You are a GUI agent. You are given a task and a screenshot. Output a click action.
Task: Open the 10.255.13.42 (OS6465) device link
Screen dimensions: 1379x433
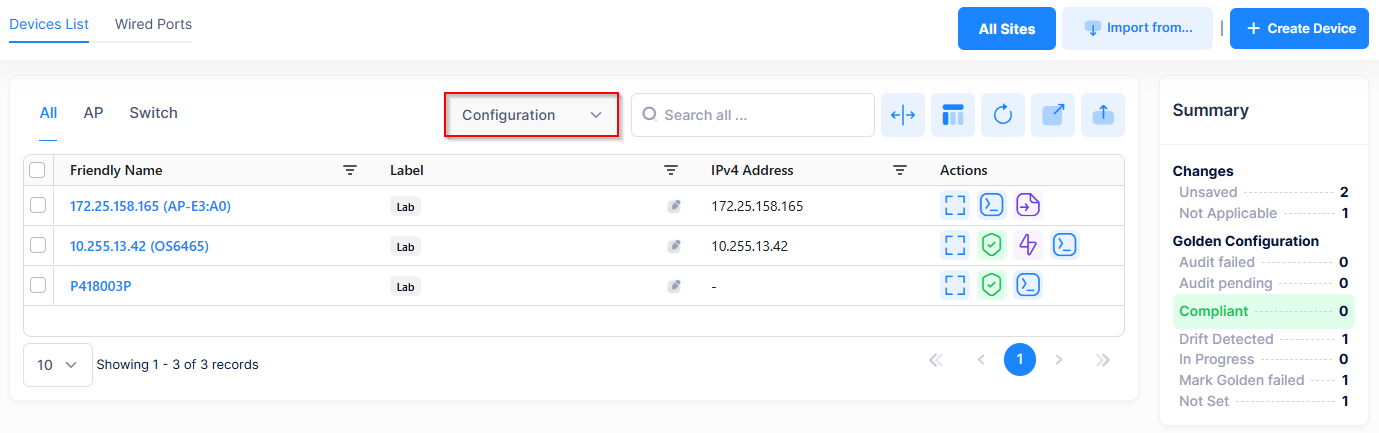pos(139,246)
